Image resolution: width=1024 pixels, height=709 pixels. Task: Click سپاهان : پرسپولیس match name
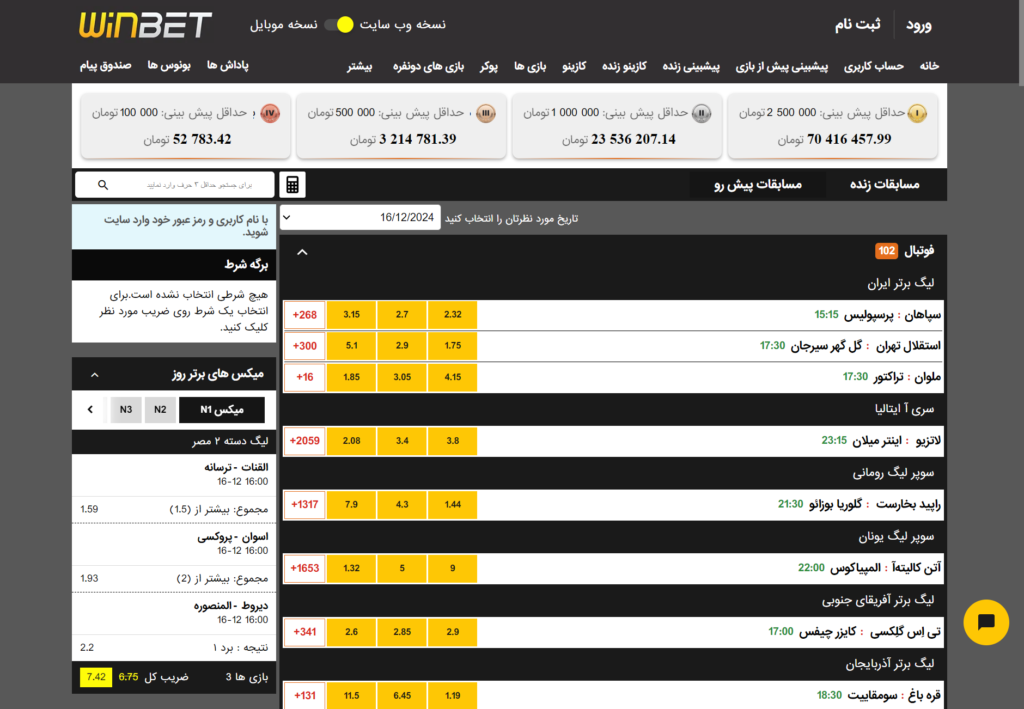[892, 315]
